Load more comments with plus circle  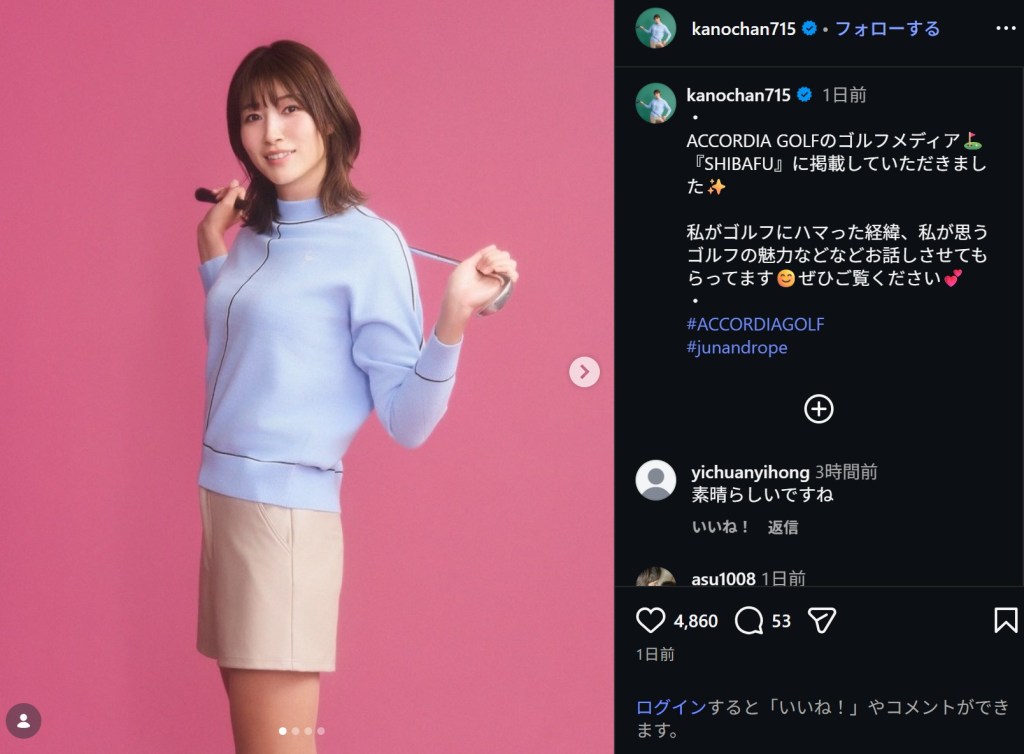tap(818, 409)
